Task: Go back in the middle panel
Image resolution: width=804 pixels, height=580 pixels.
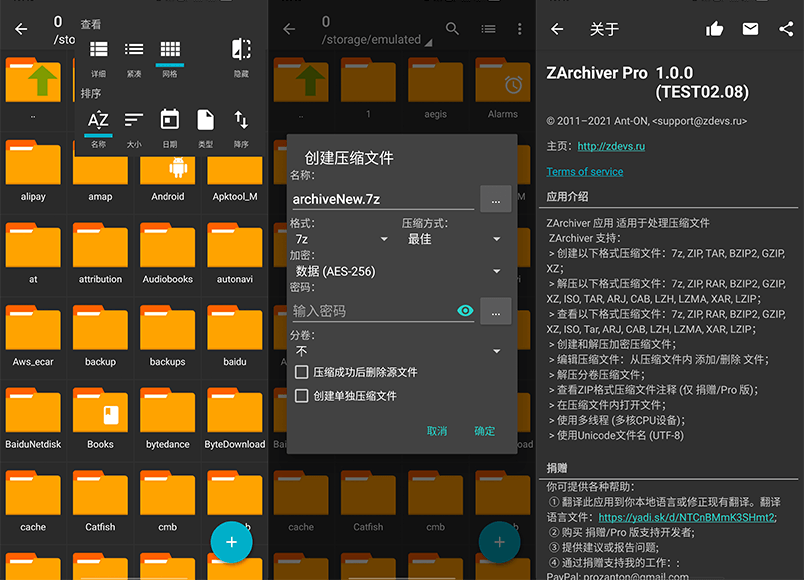Action: click(x=289, y=29)
